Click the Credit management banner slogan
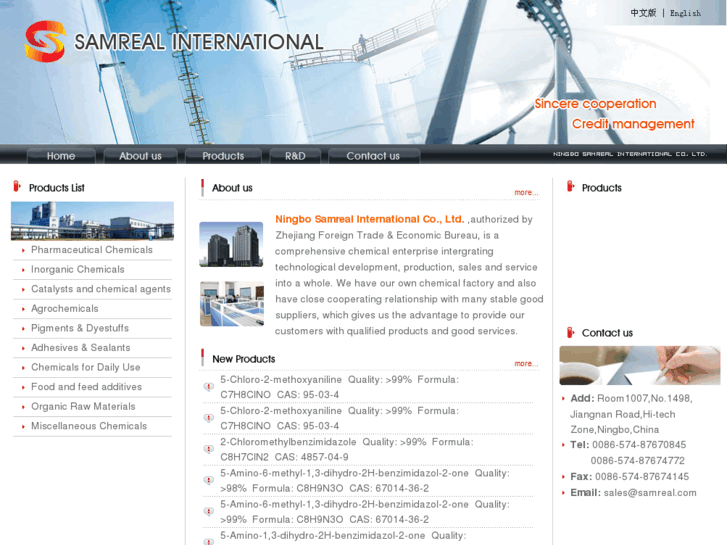This screenshot has height=545, width=727. [x=633, y=124]
